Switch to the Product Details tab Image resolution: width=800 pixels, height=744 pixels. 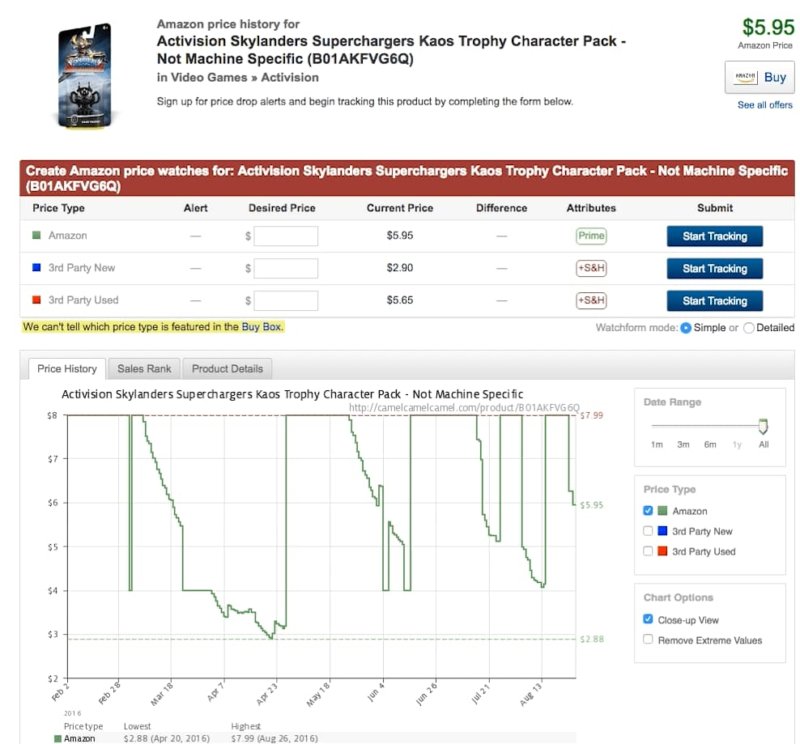(227, 369)
